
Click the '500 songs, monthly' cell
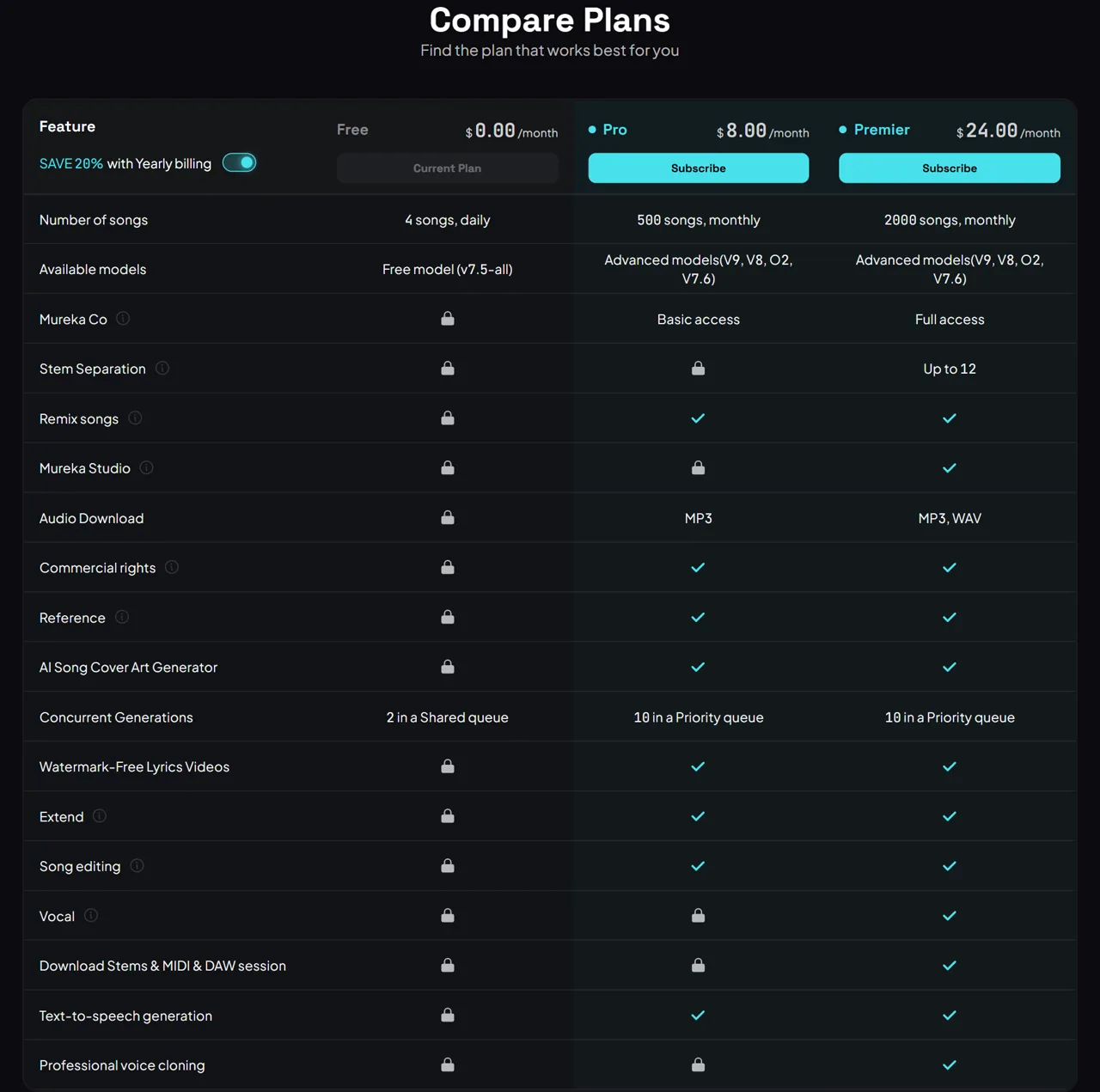coord(698,220)
